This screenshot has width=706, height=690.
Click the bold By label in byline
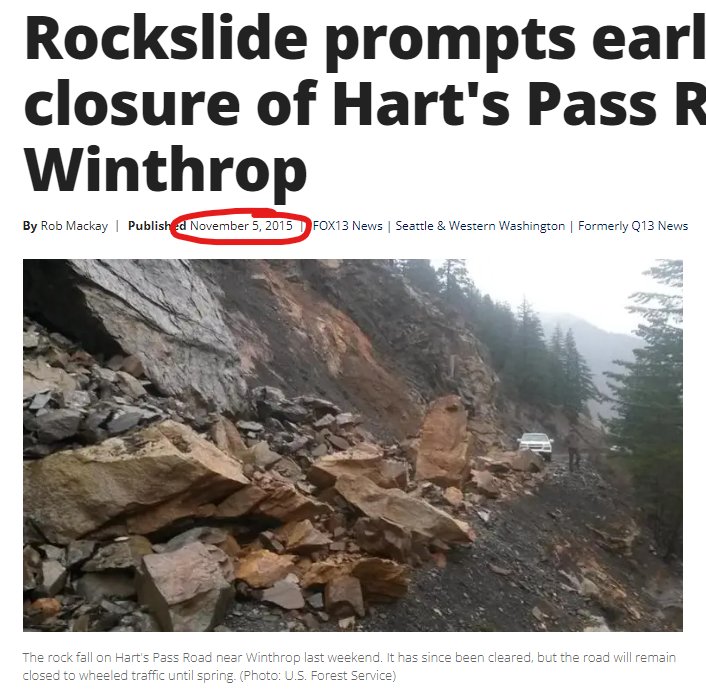[30, 226]
